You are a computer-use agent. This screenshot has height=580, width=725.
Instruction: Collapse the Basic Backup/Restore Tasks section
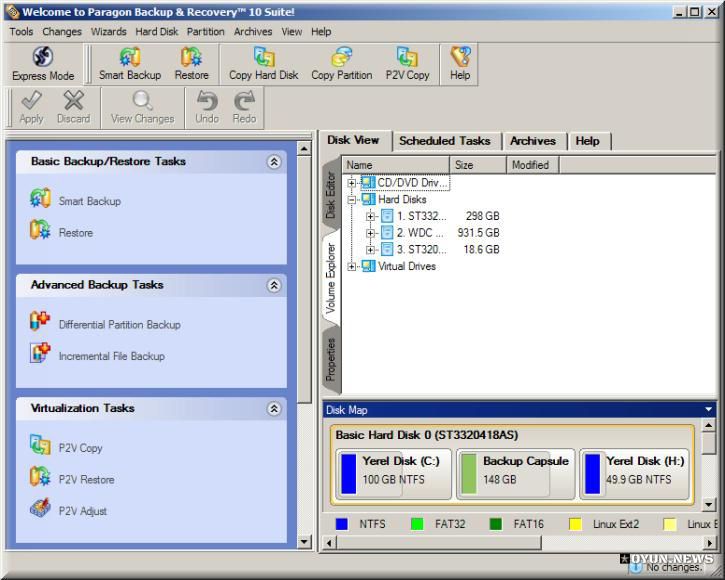click(274, 161)
